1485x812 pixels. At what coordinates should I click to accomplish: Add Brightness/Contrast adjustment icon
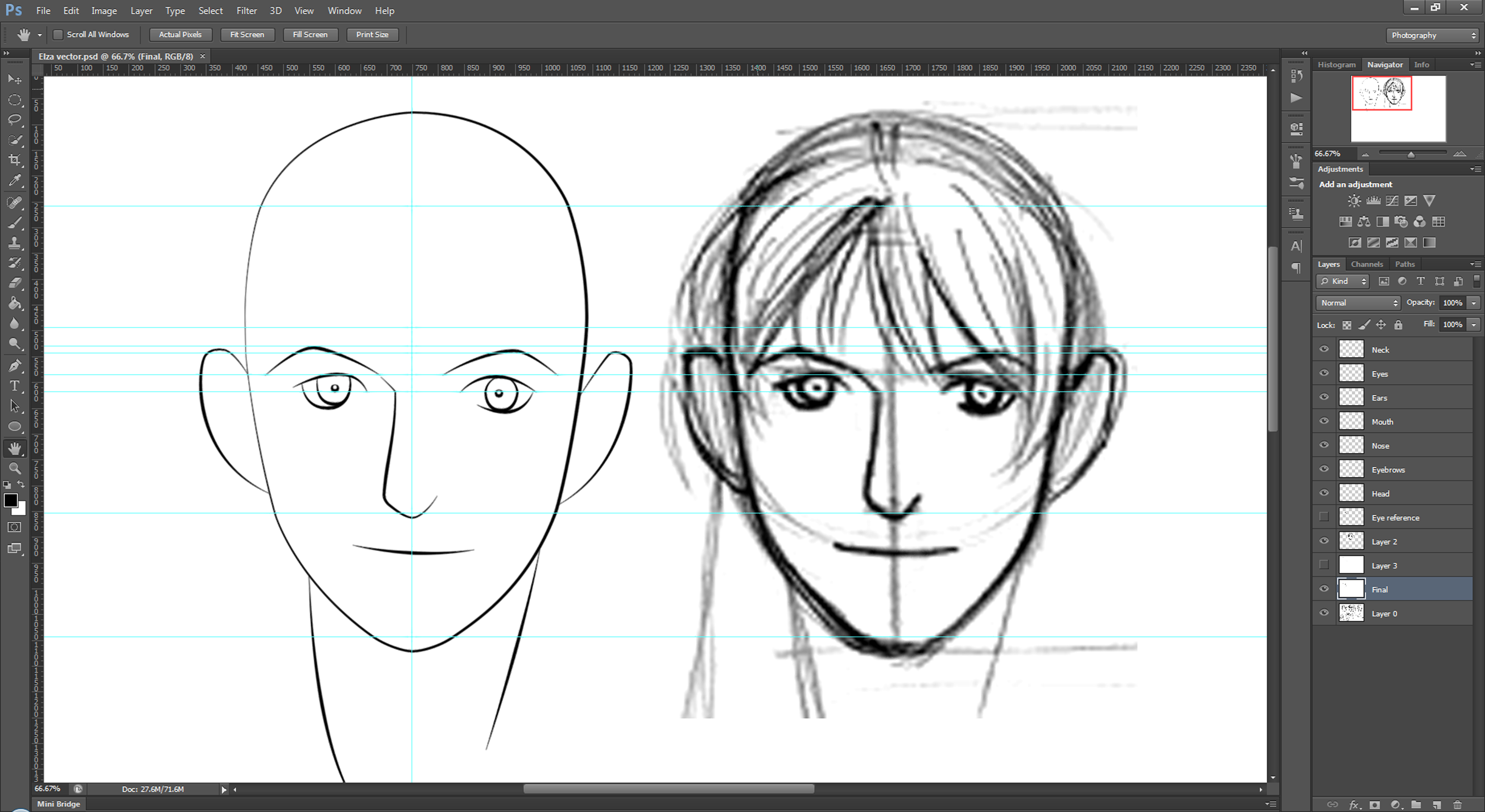tap(1354, 200)
